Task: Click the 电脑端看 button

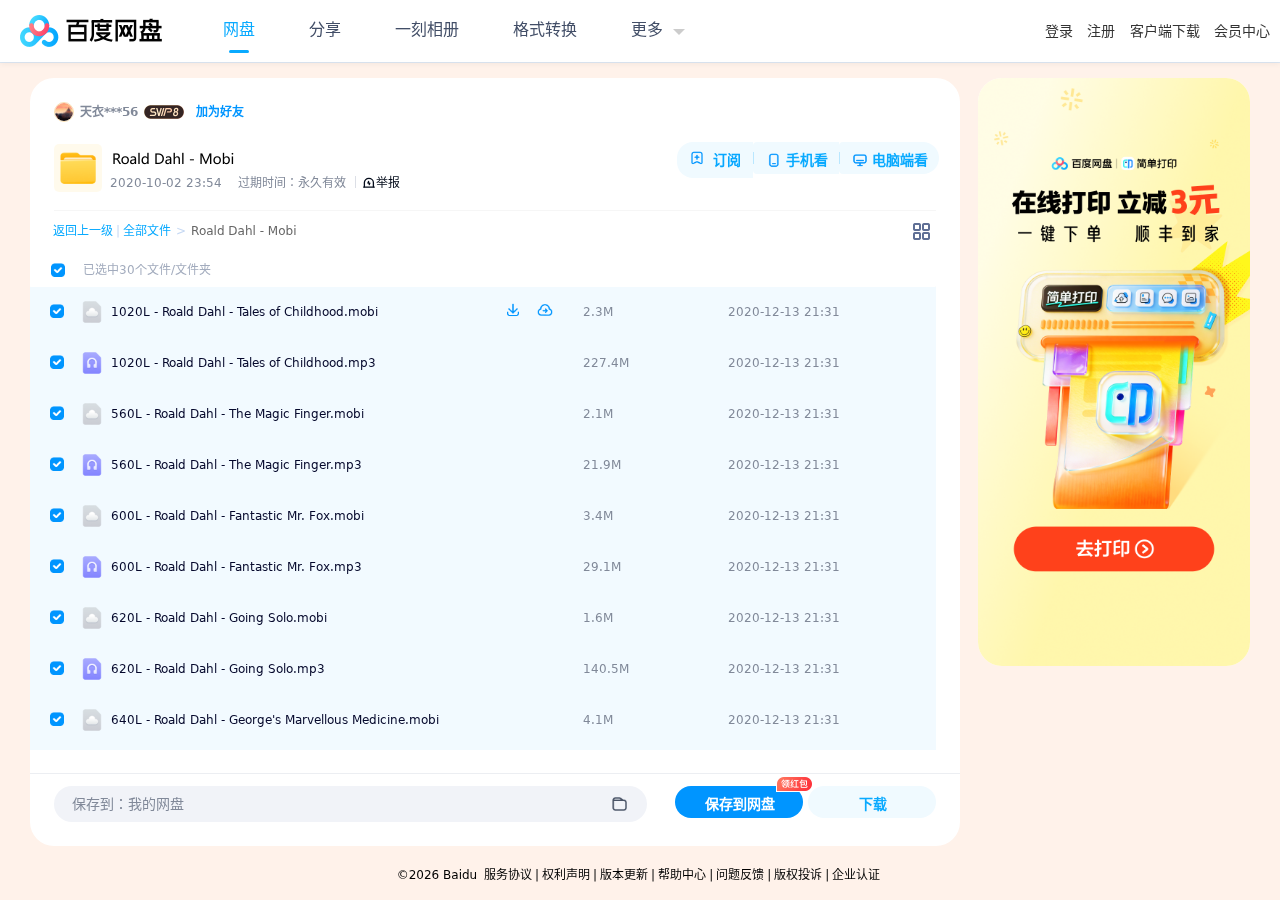Action: pyautogui.click(x=890, y=160)
